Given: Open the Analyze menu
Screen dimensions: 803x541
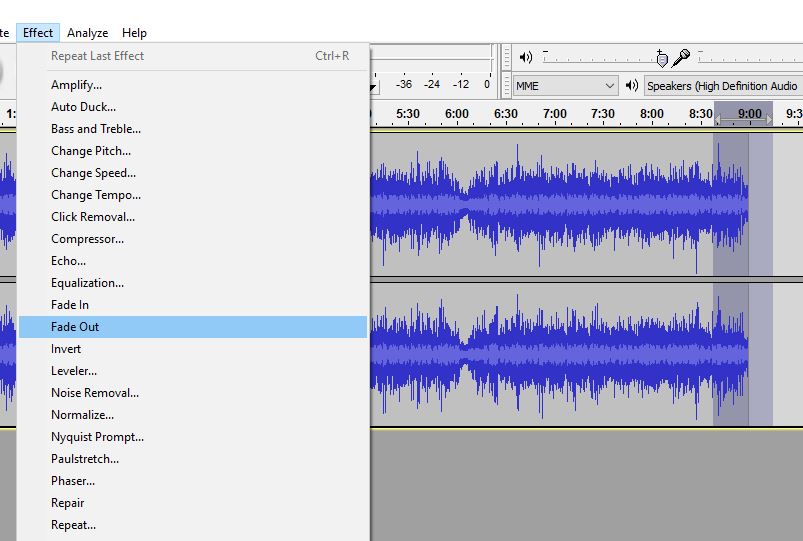Looking at the screenshot, I should click(88, 33).
